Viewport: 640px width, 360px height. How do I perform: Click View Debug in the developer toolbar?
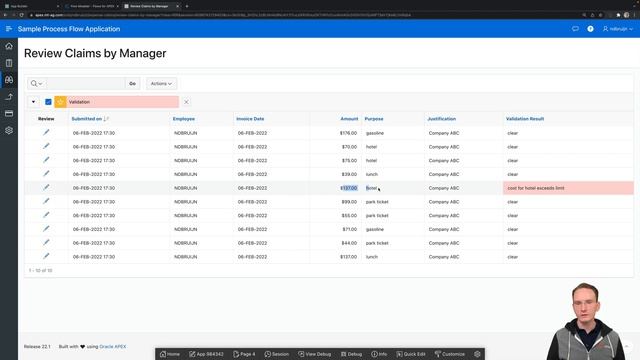(x=315, y=354)
